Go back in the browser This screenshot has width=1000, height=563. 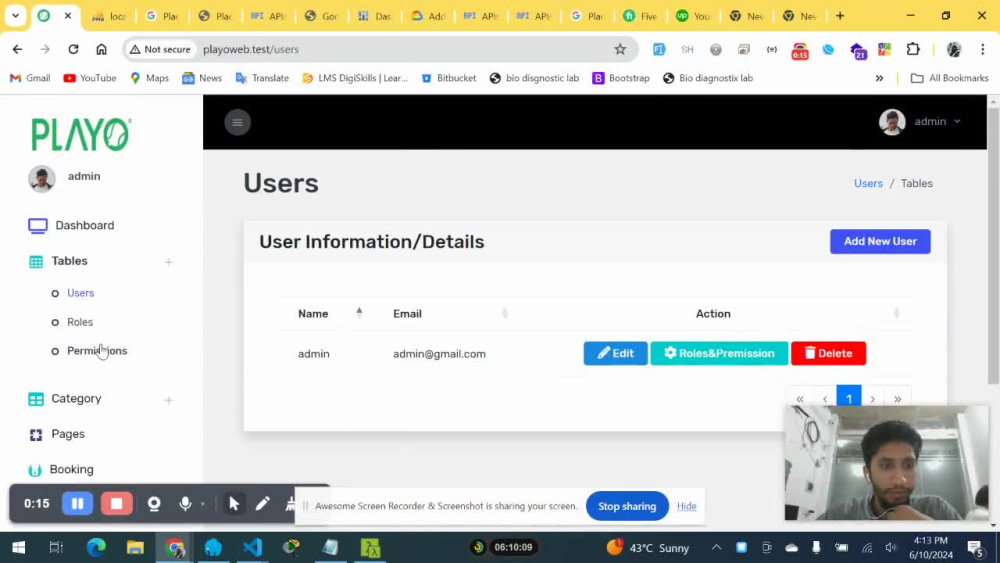17,49
